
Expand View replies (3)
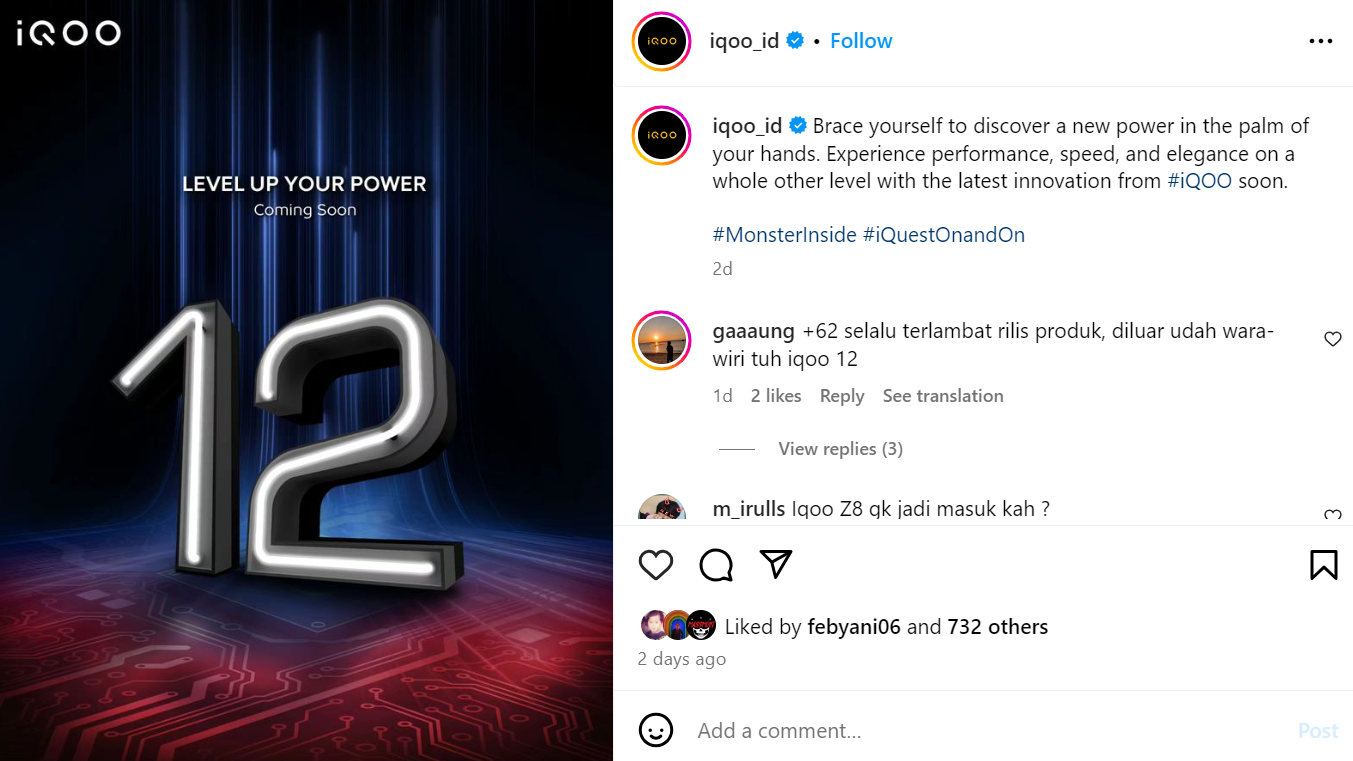[840, 449]
